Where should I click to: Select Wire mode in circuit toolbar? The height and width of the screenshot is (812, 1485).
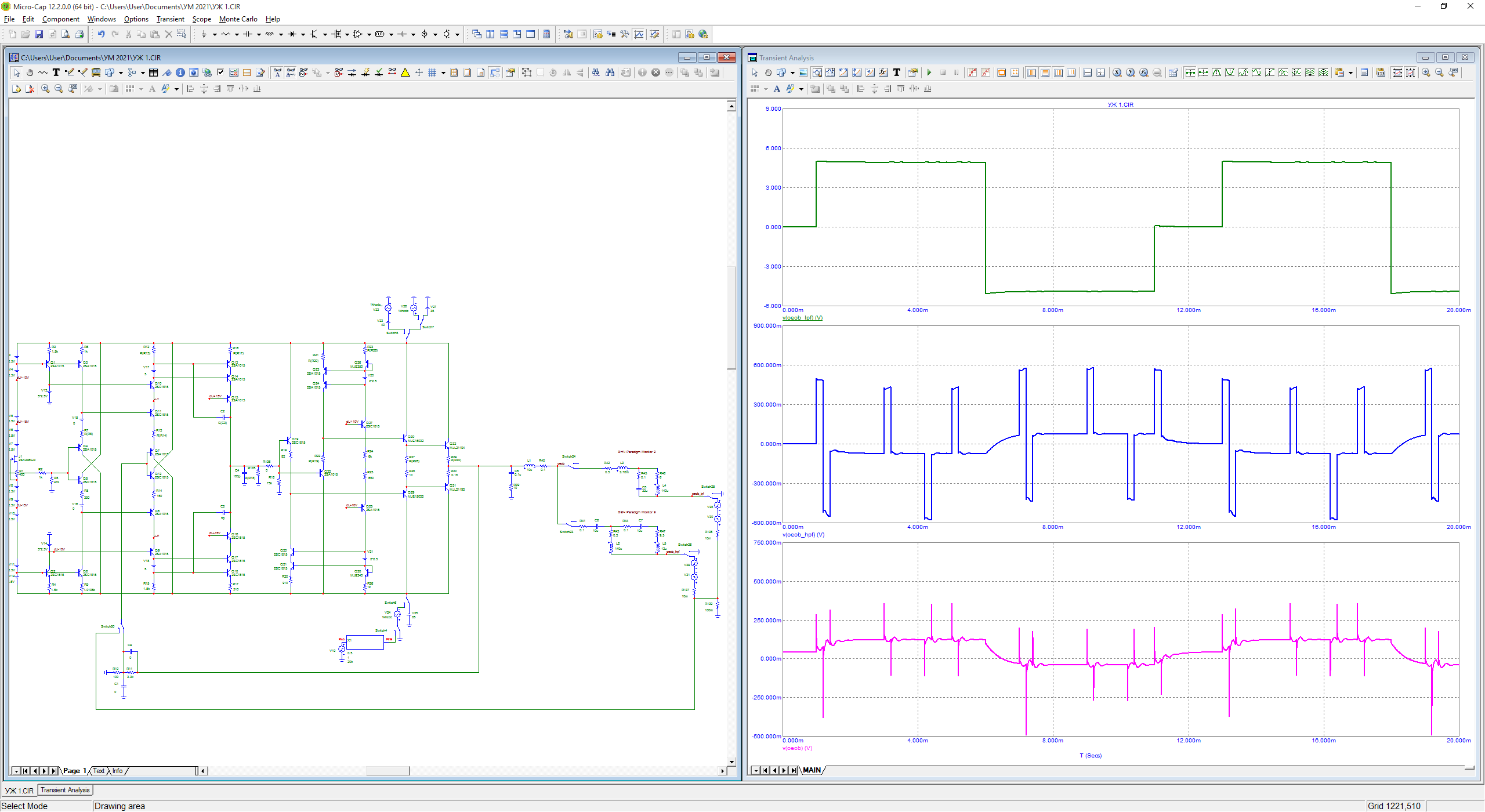pyautogui.click(x=70, y=72)
